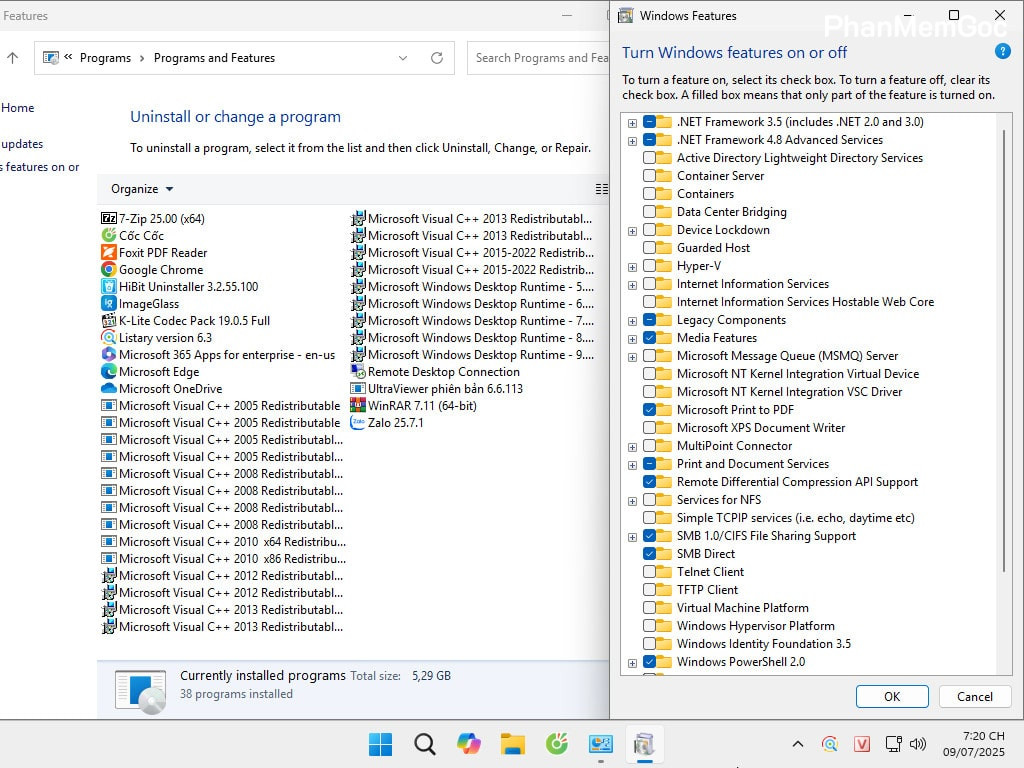This screenshot has height=768, width=1024.
Task: Navigate to Programs in the breadcrumb bar
Action: click(x=105, y=57)
